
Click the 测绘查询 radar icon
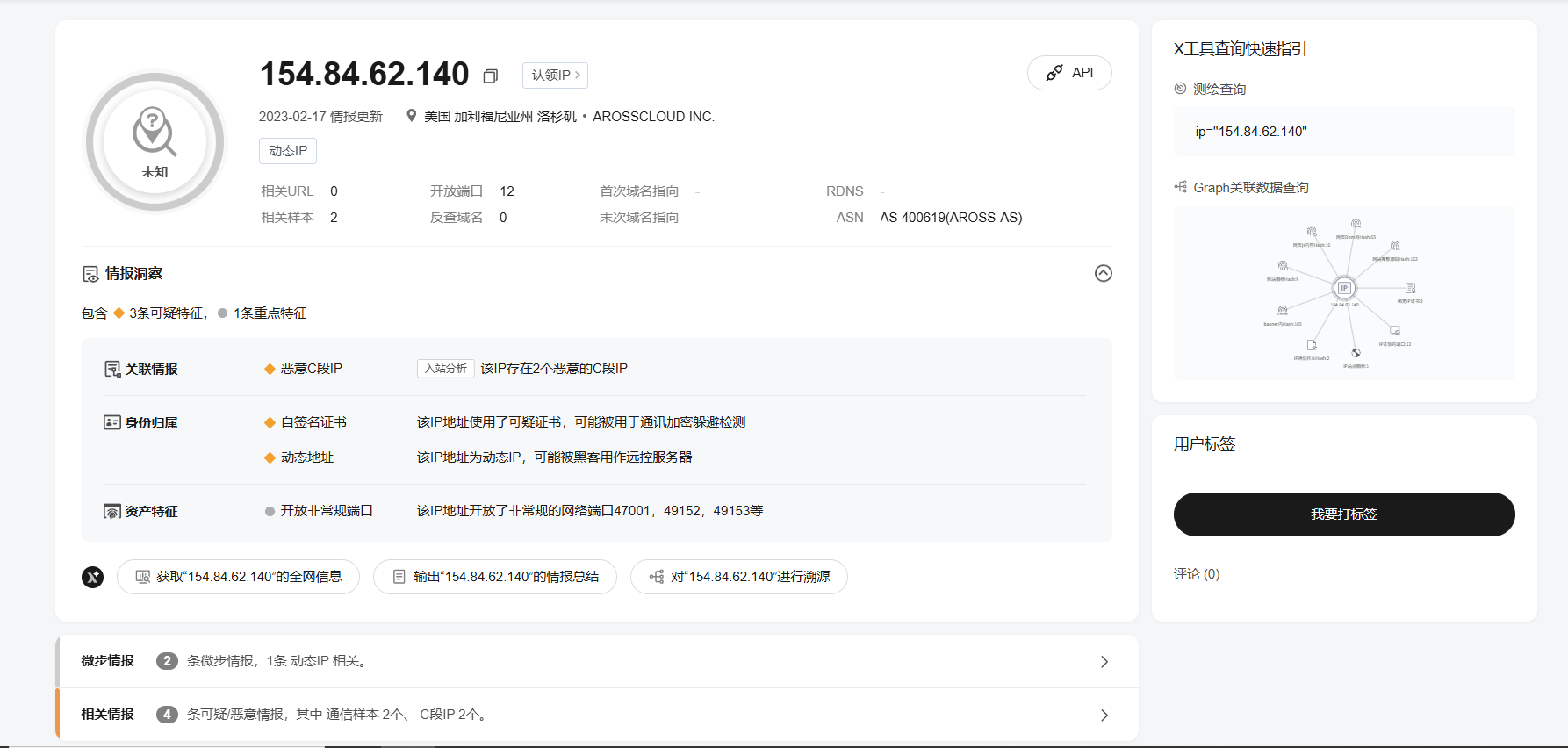(x=1181, y=89)
